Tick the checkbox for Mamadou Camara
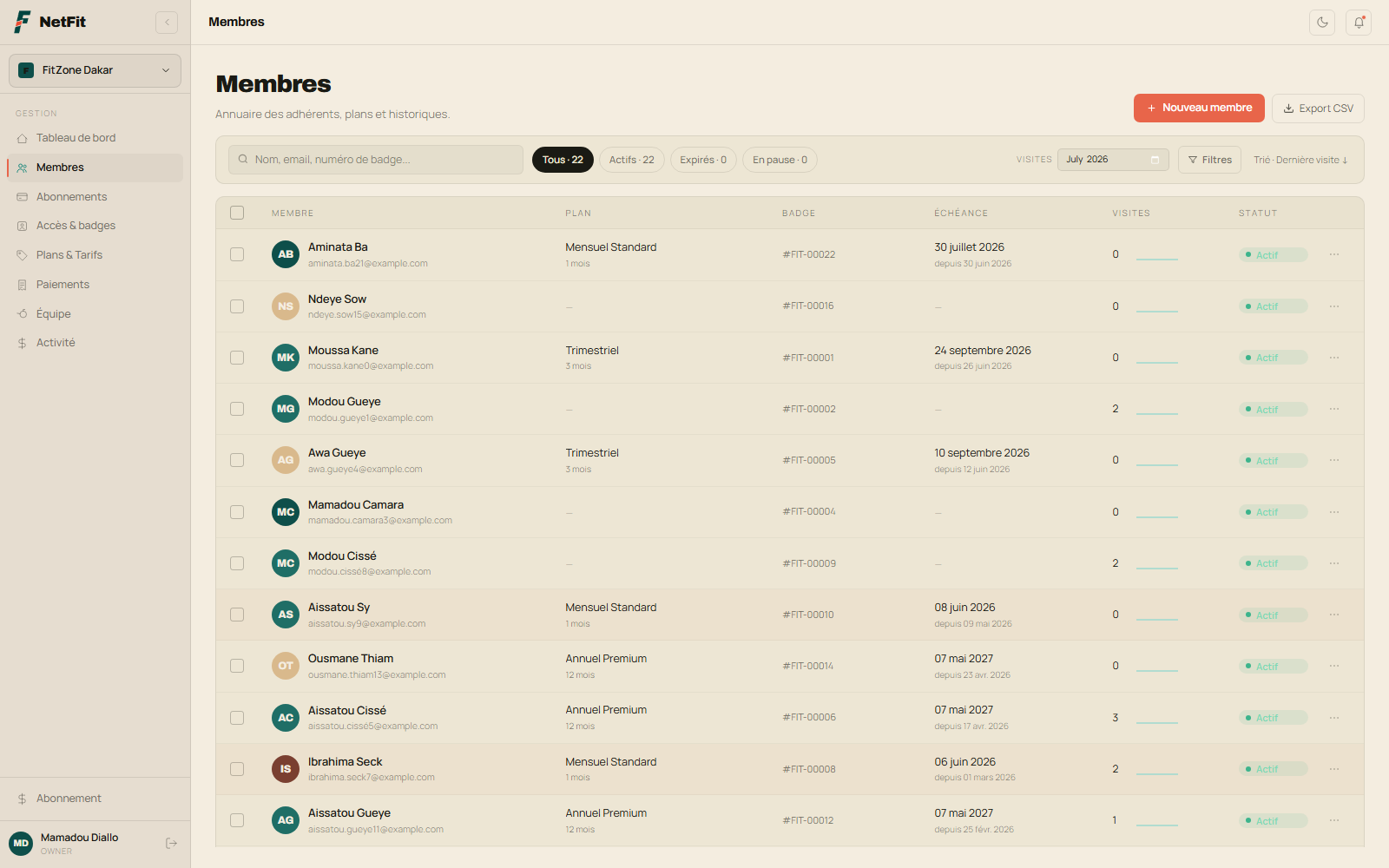The image size is (1389, 868). (237, 512)
